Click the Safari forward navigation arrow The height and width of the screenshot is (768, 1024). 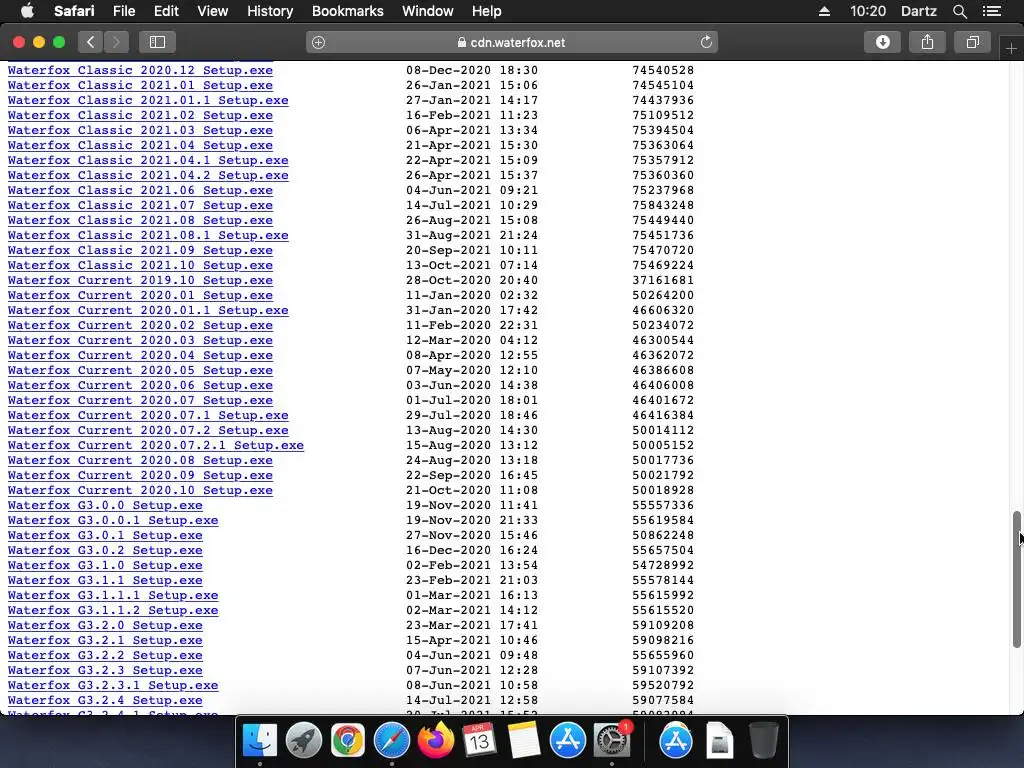coord(116,42)
